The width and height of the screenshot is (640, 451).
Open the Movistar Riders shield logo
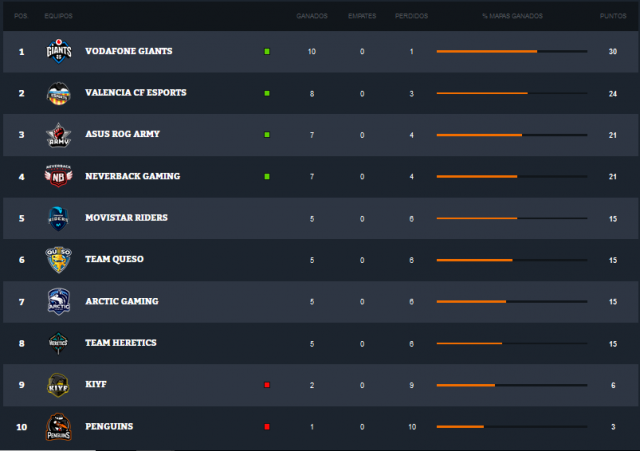pos(58,218)
